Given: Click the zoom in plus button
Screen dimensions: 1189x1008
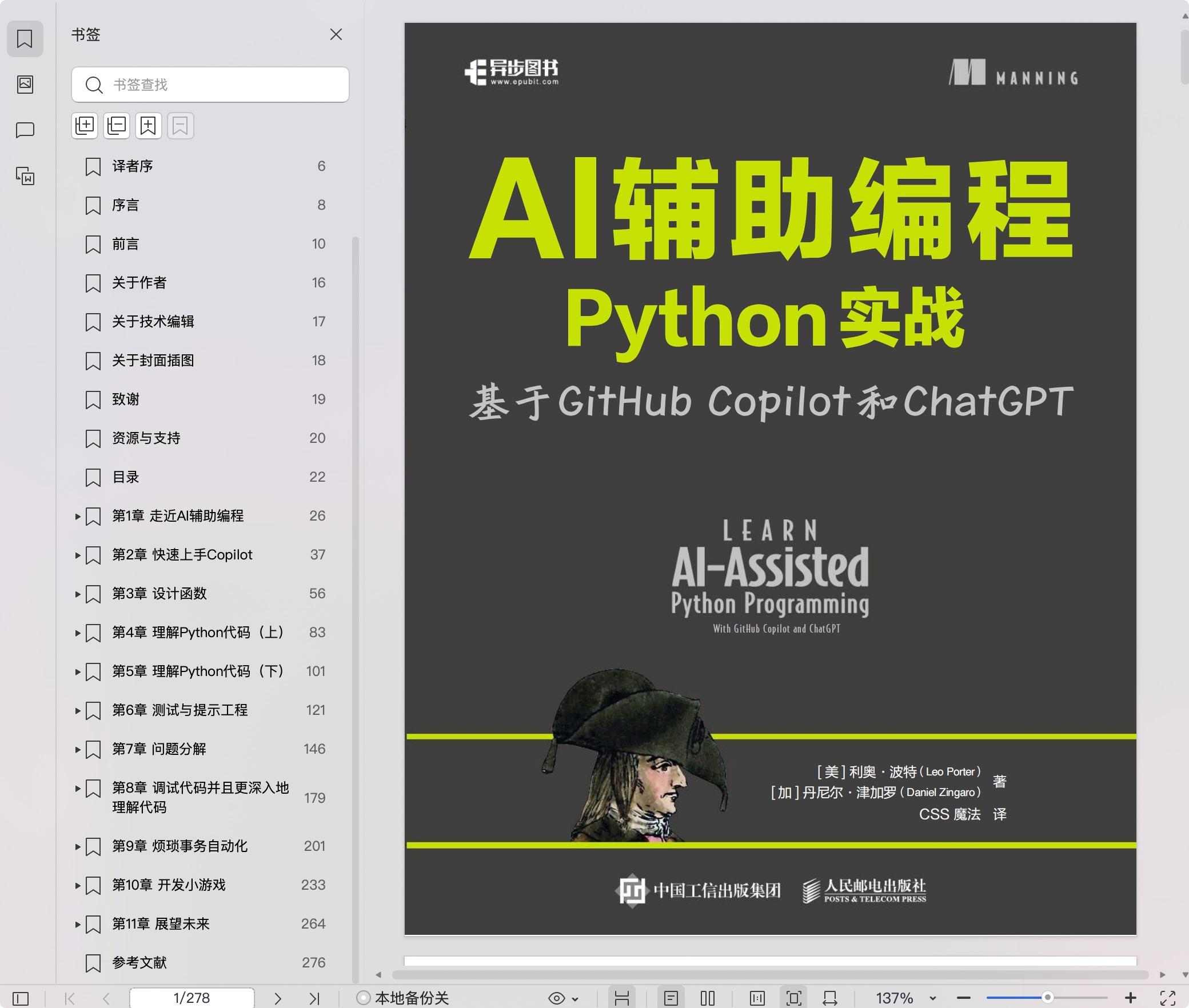Looking at the screenshot, I should click(x=1130, y=998).
